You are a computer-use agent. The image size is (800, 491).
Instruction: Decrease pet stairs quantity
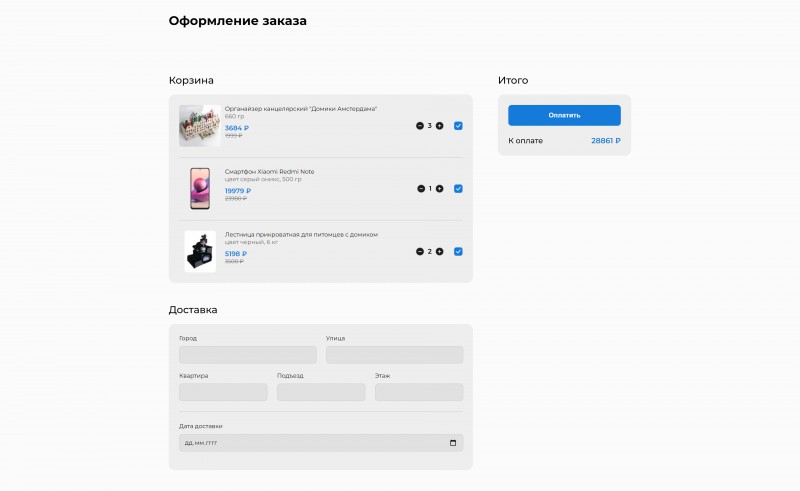[420, 252]
